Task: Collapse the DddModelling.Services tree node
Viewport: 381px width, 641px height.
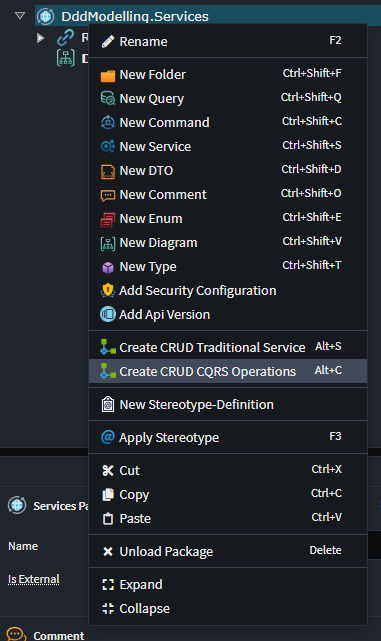Action: click(x=20, y=16)
